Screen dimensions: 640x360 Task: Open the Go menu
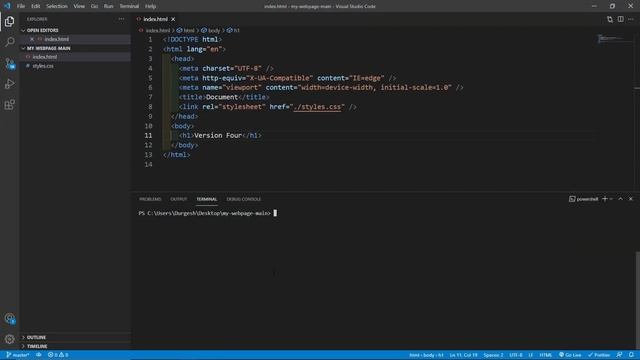click(94, 6)
